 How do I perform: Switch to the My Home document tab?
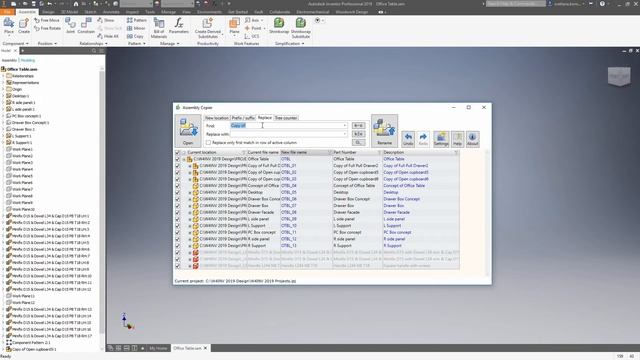click(158, 348)
